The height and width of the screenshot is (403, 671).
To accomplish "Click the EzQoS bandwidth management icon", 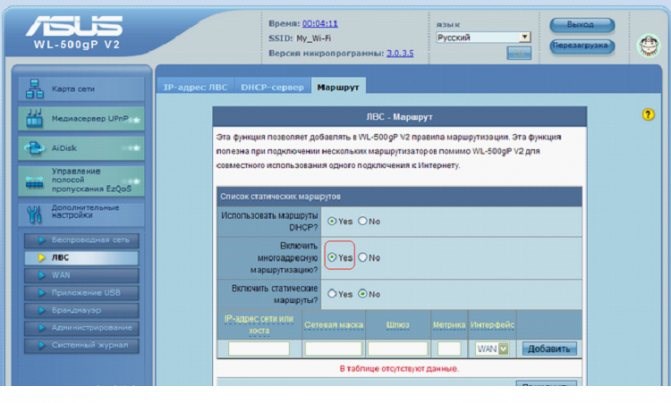I will pyautogui.click(x=35, y=181).
